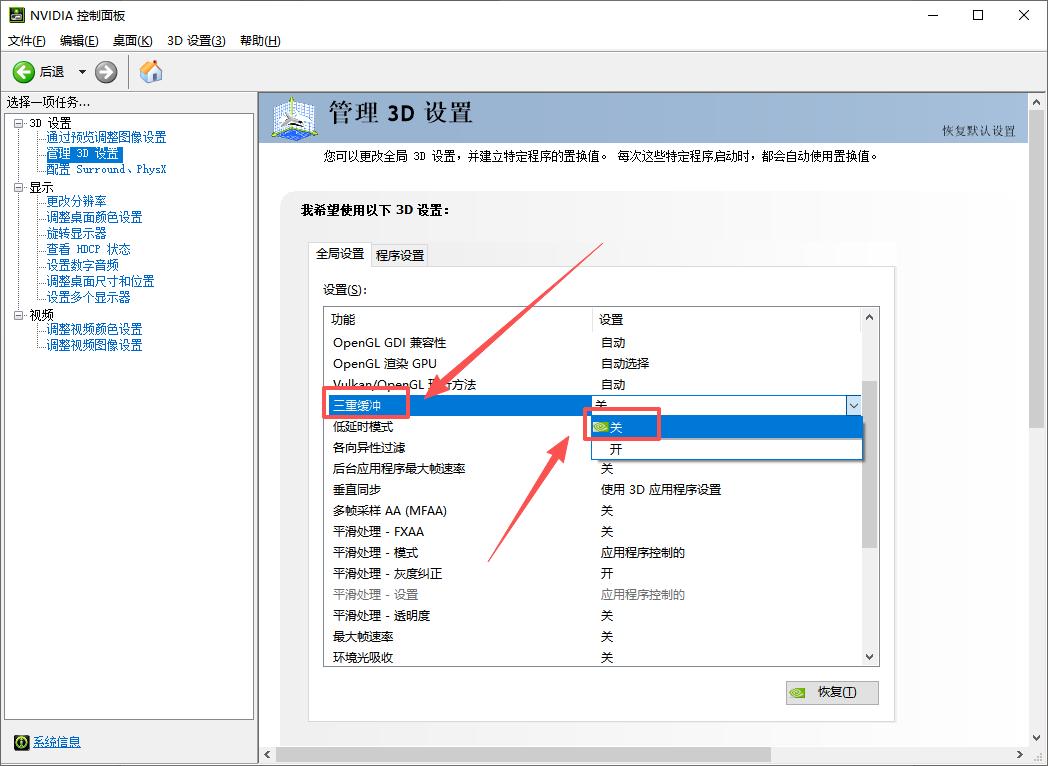
Task: Click the 功能 column header
Action: [x=458, y=320]
